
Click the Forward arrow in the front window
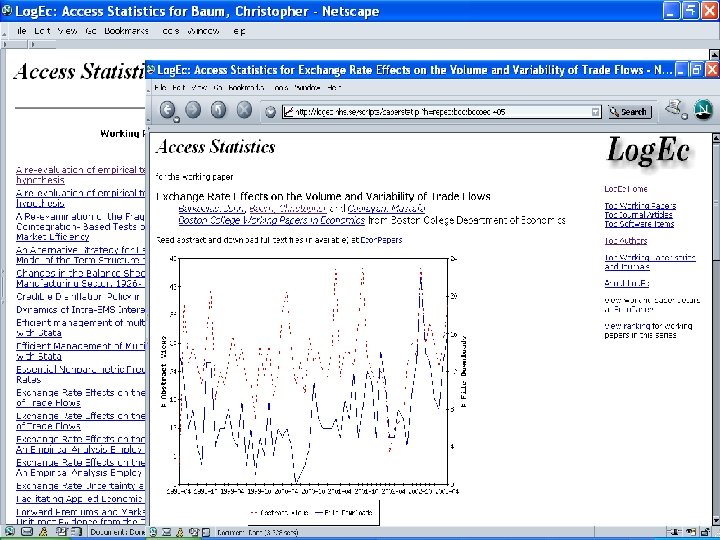coord(193,110)
